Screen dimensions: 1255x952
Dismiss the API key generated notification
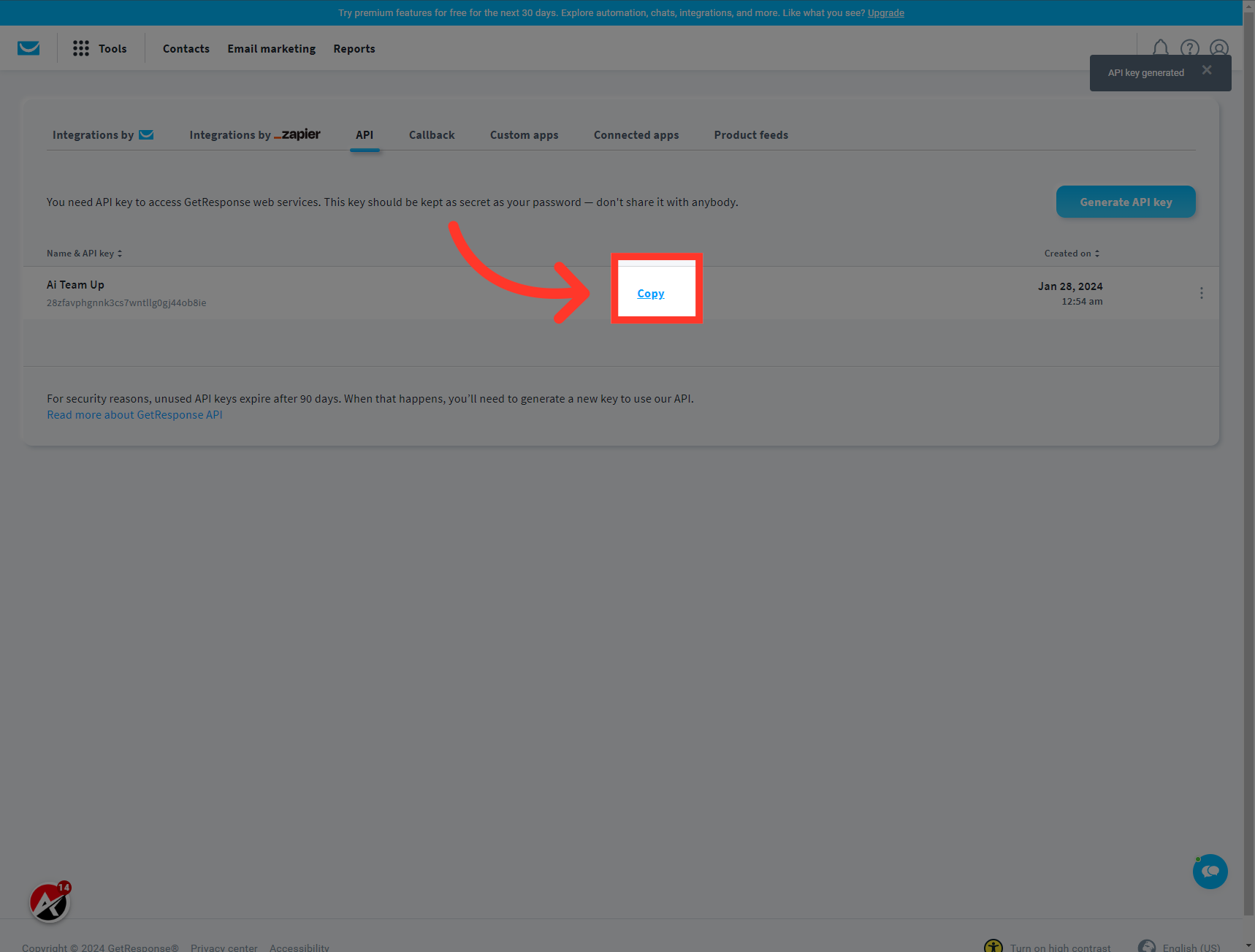tap(1207, 70)
